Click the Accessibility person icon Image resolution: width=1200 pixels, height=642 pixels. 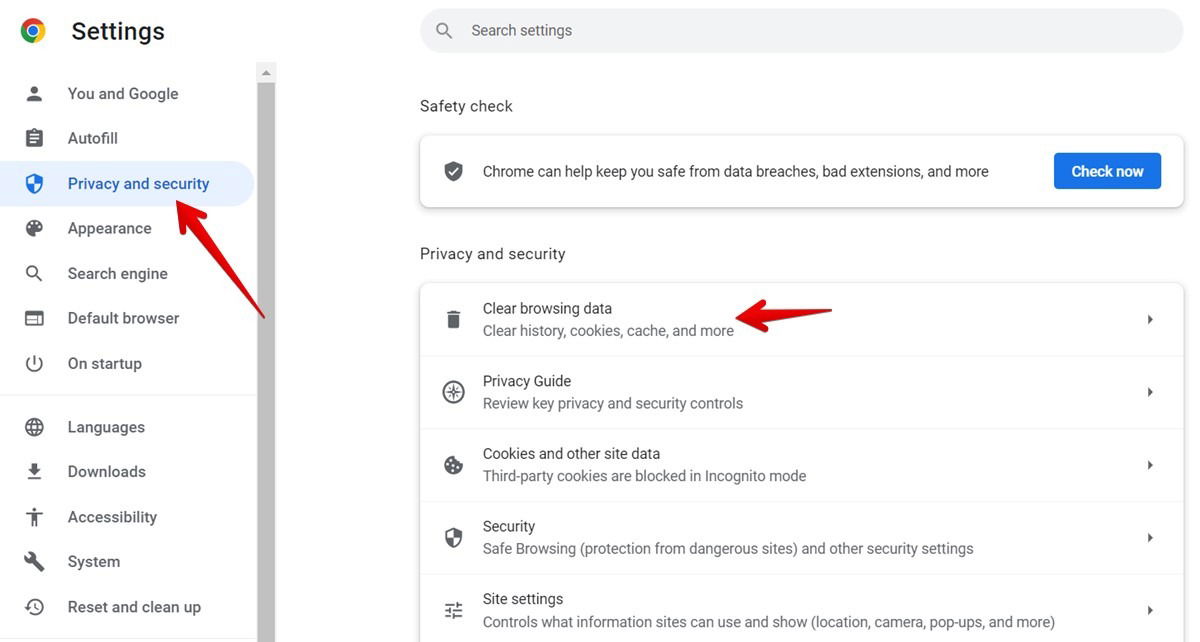[x=34, y=516]
